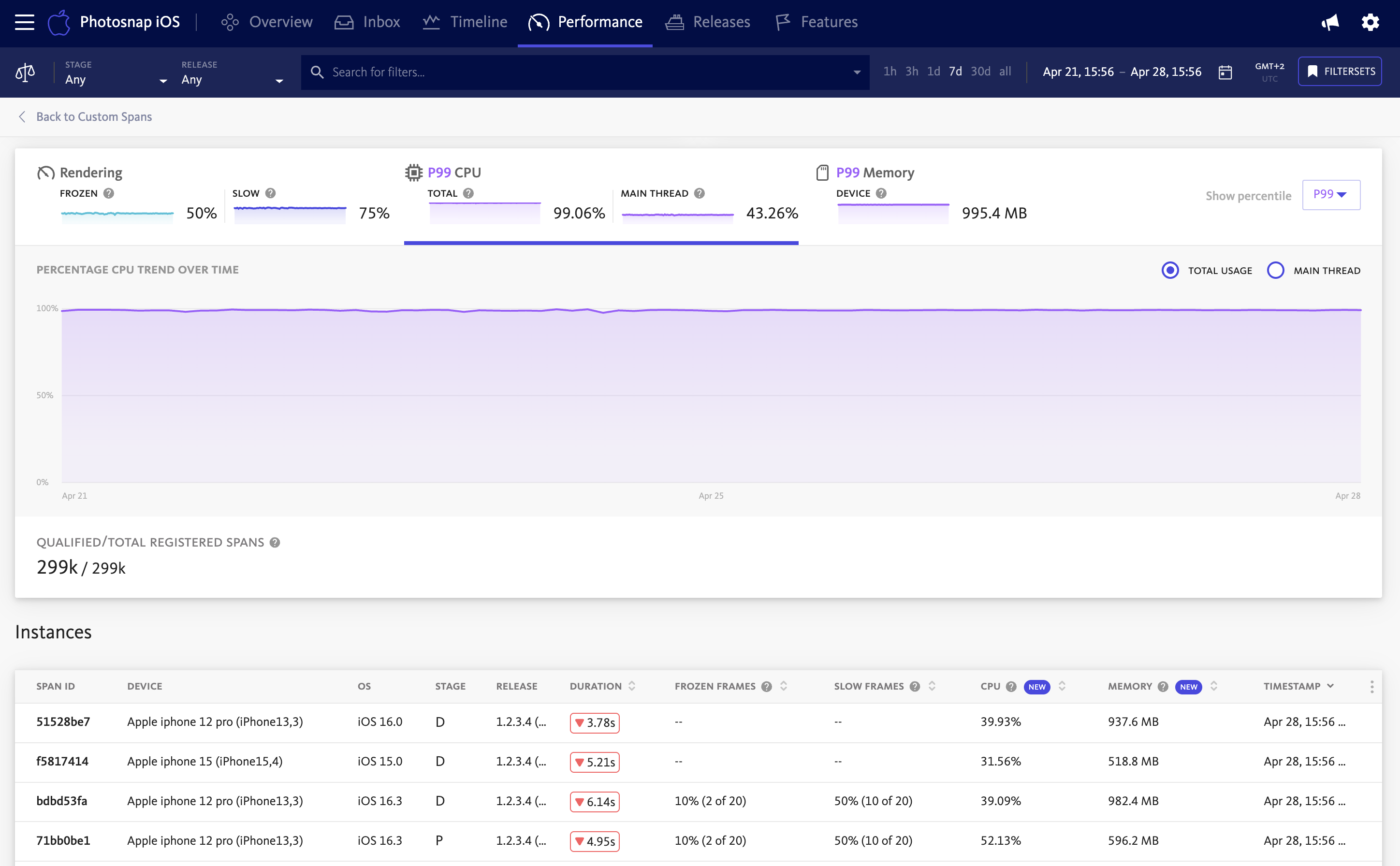
Task: Open the RELEASE Any dropdown
Action: pos(233,73)
